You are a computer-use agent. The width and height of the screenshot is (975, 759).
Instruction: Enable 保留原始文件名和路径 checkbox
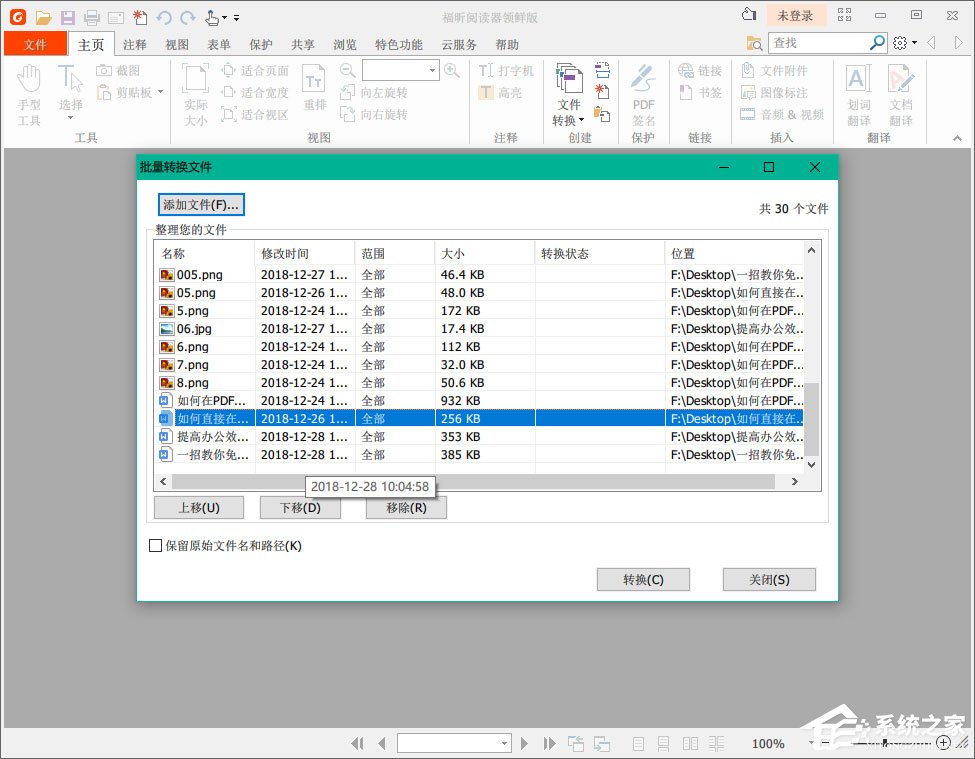point(155,545)
